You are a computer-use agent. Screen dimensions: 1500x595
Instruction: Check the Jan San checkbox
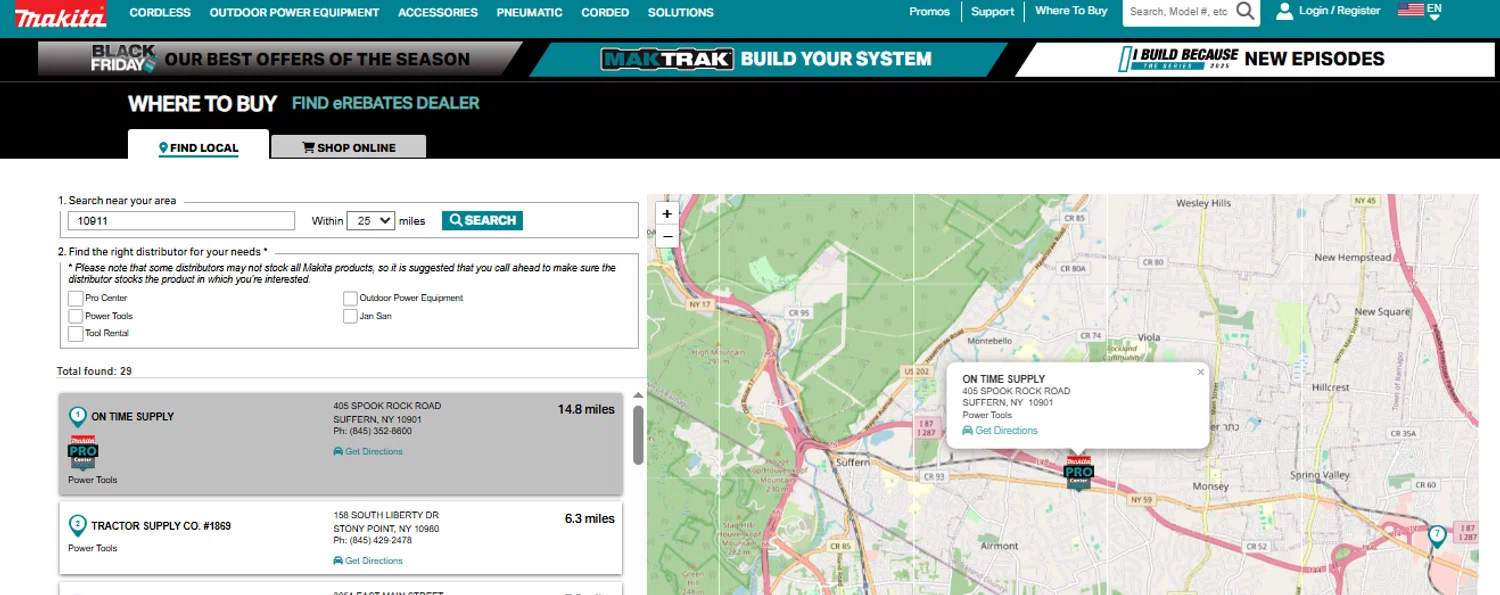[350, 316]
